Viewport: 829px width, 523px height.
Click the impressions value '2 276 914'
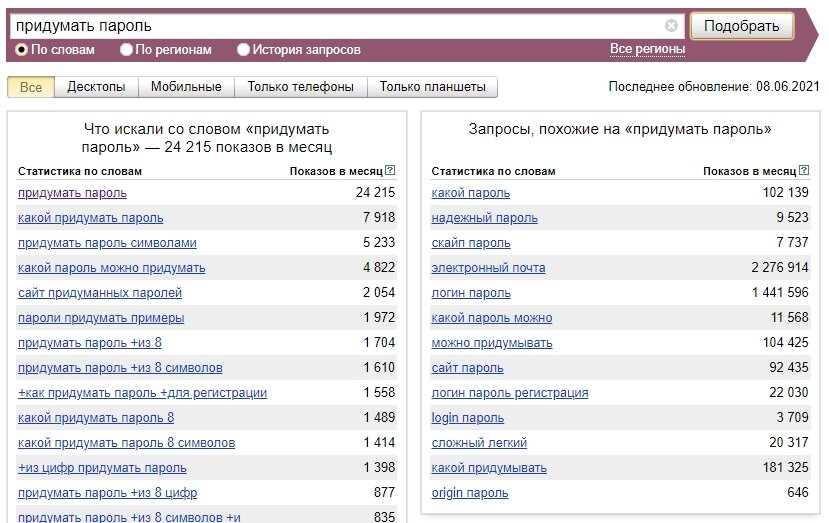tap(780, 268)
